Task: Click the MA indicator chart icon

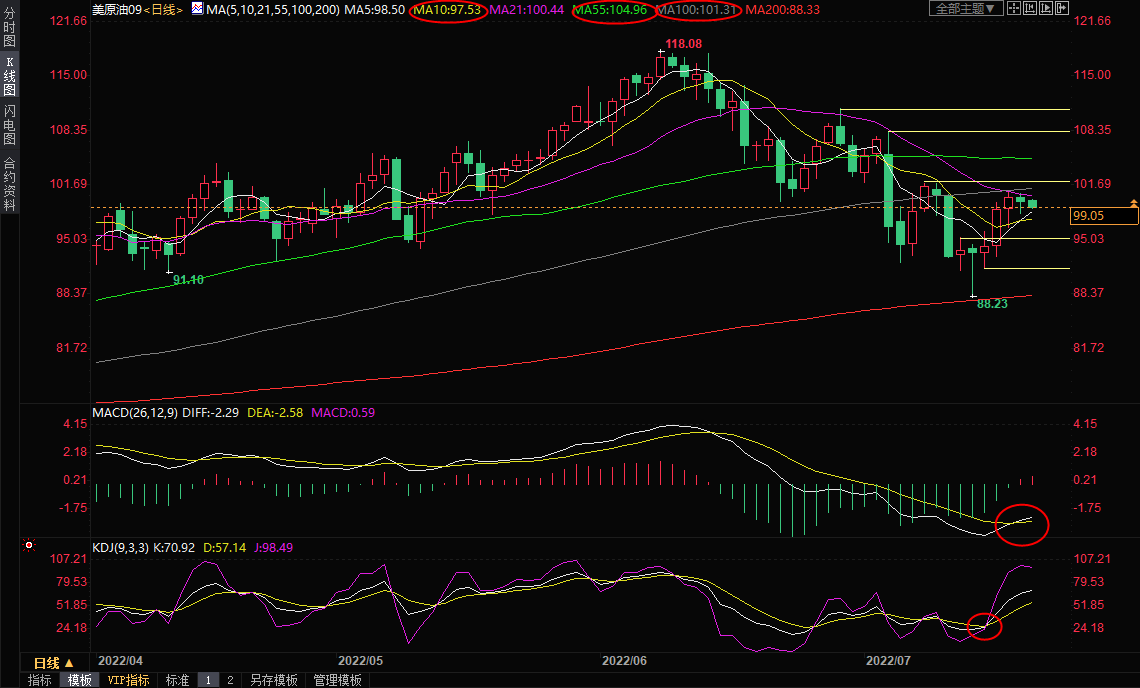Action: 197,9
